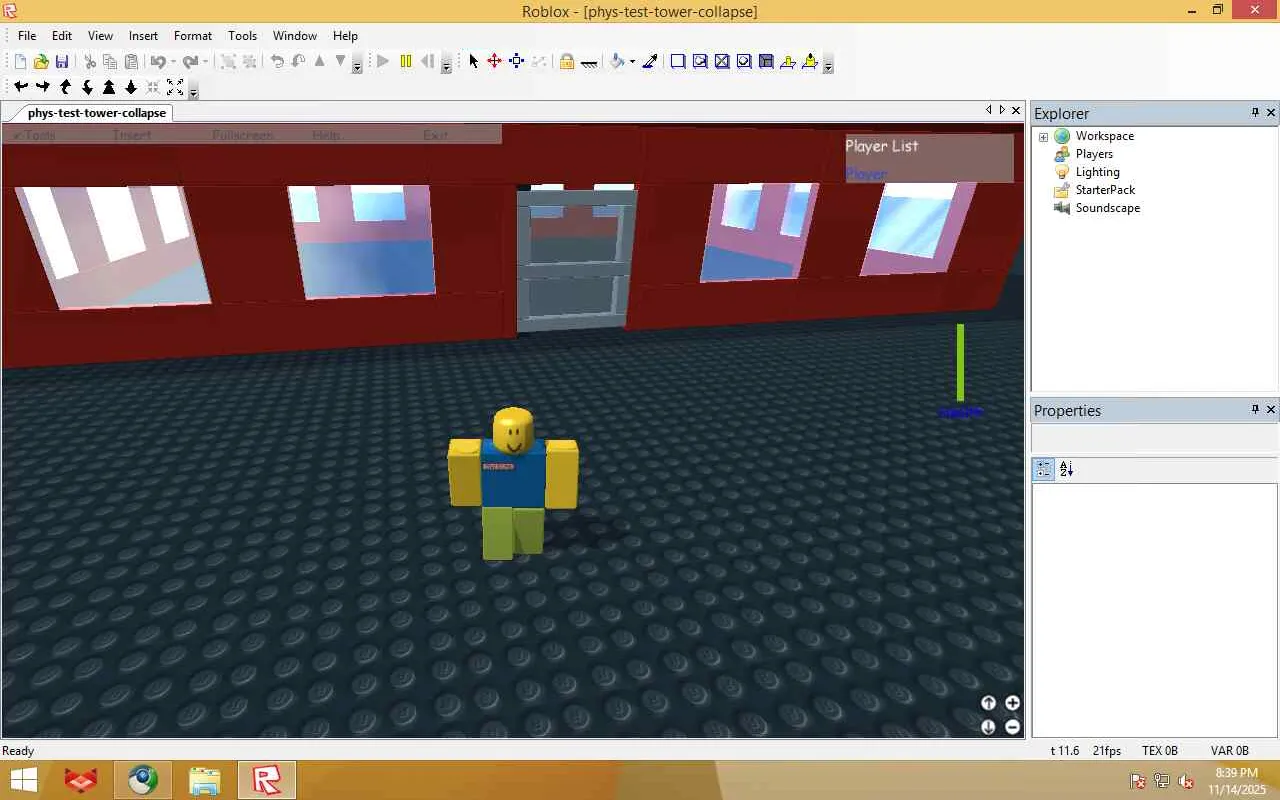Viewport: 1280px width, 800px height.
Task: Pin the Properties panel with the pushpin
Action: pos(1255,409)
